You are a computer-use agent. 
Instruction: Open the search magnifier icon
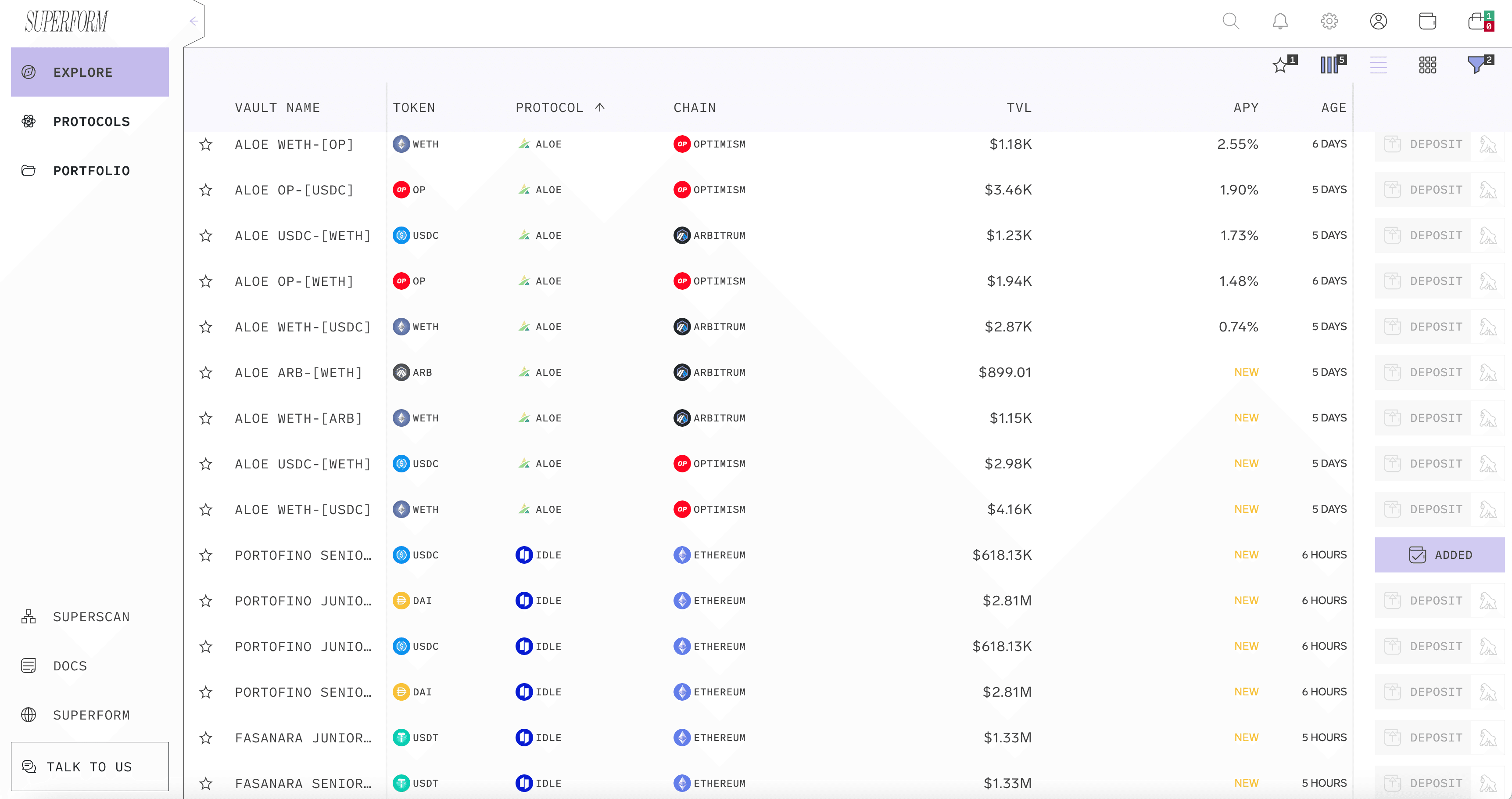(x=1230, y=21)
